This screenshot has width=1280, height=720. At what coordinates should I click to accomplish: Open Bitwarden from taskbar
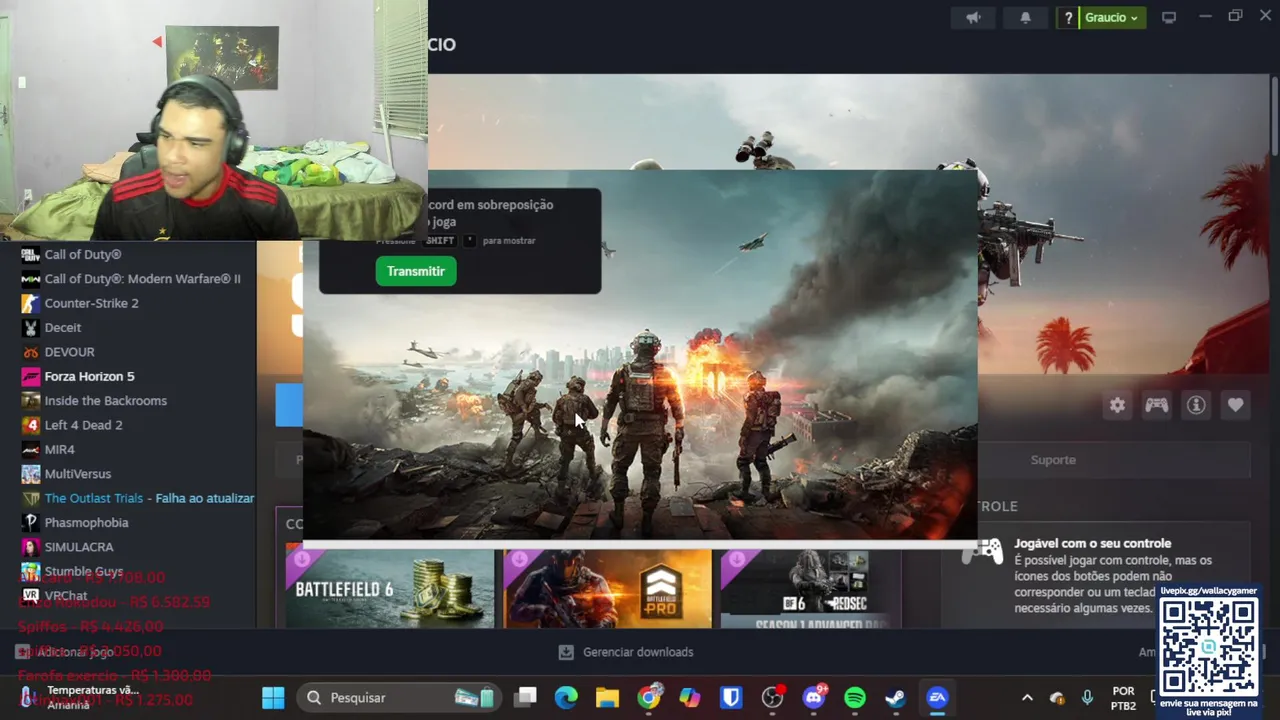point(731,697)
